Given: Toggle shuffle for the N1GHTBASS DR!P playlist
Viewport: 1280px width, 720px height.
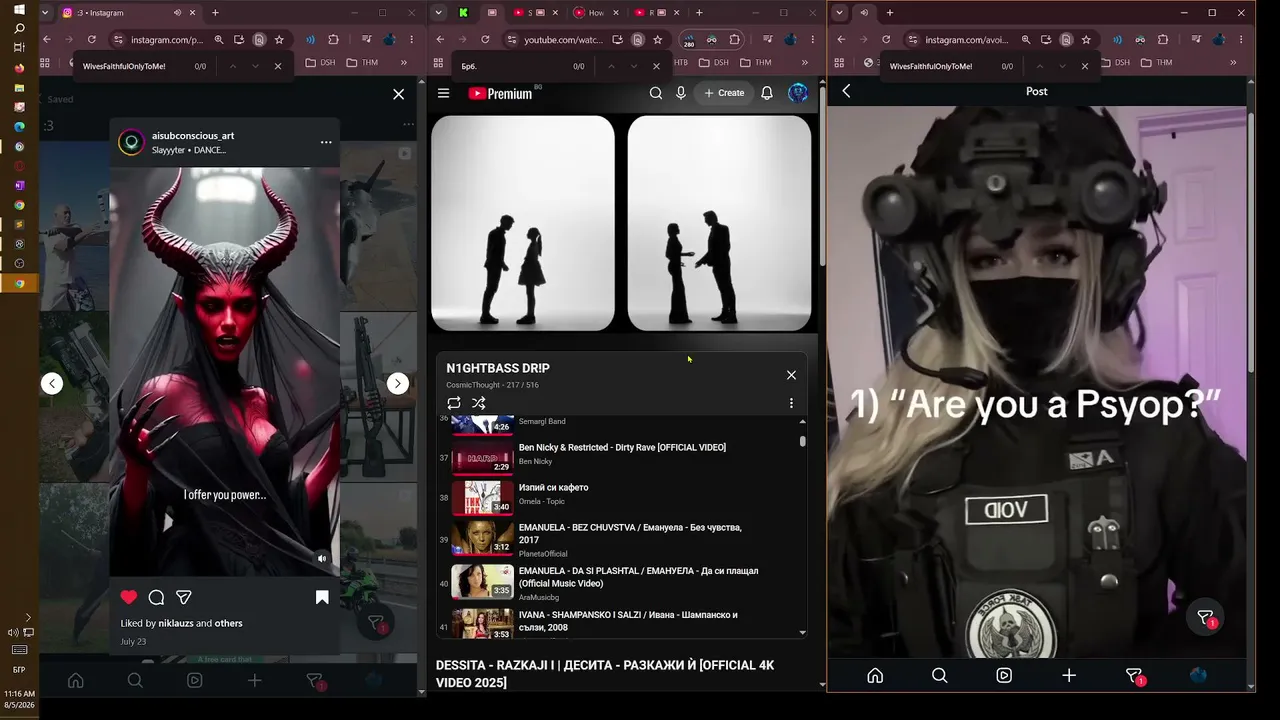Looking at the screenshot, I should pyautogui.click(x=479, y=403).
